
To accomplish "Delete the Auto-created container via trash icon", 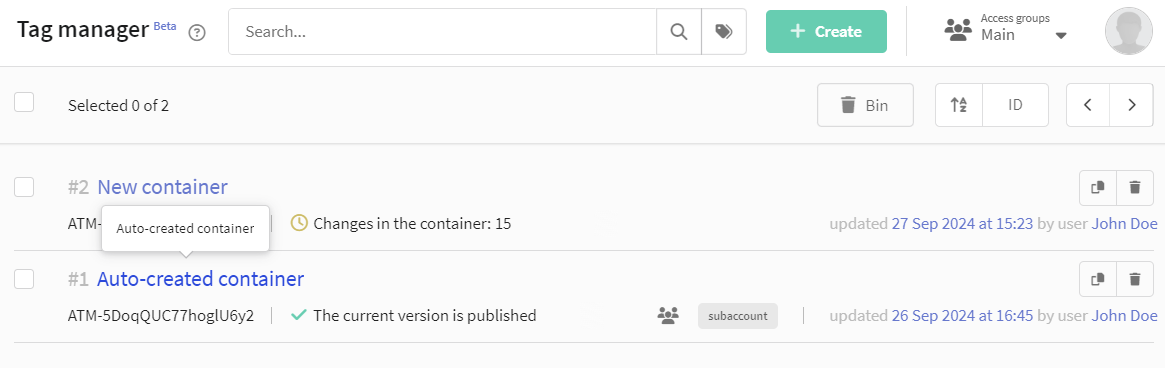I will coord(1135,280).
